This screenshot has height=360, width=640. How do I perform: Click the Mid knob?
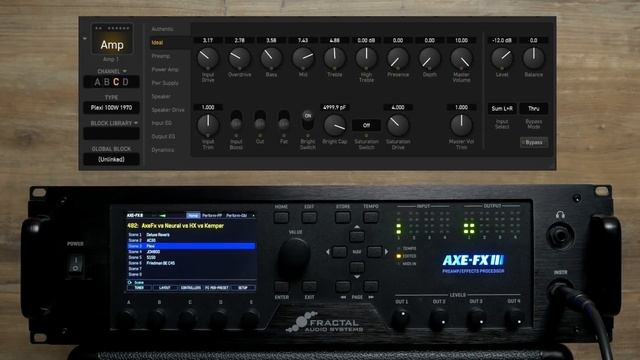(x=303, y=58)
